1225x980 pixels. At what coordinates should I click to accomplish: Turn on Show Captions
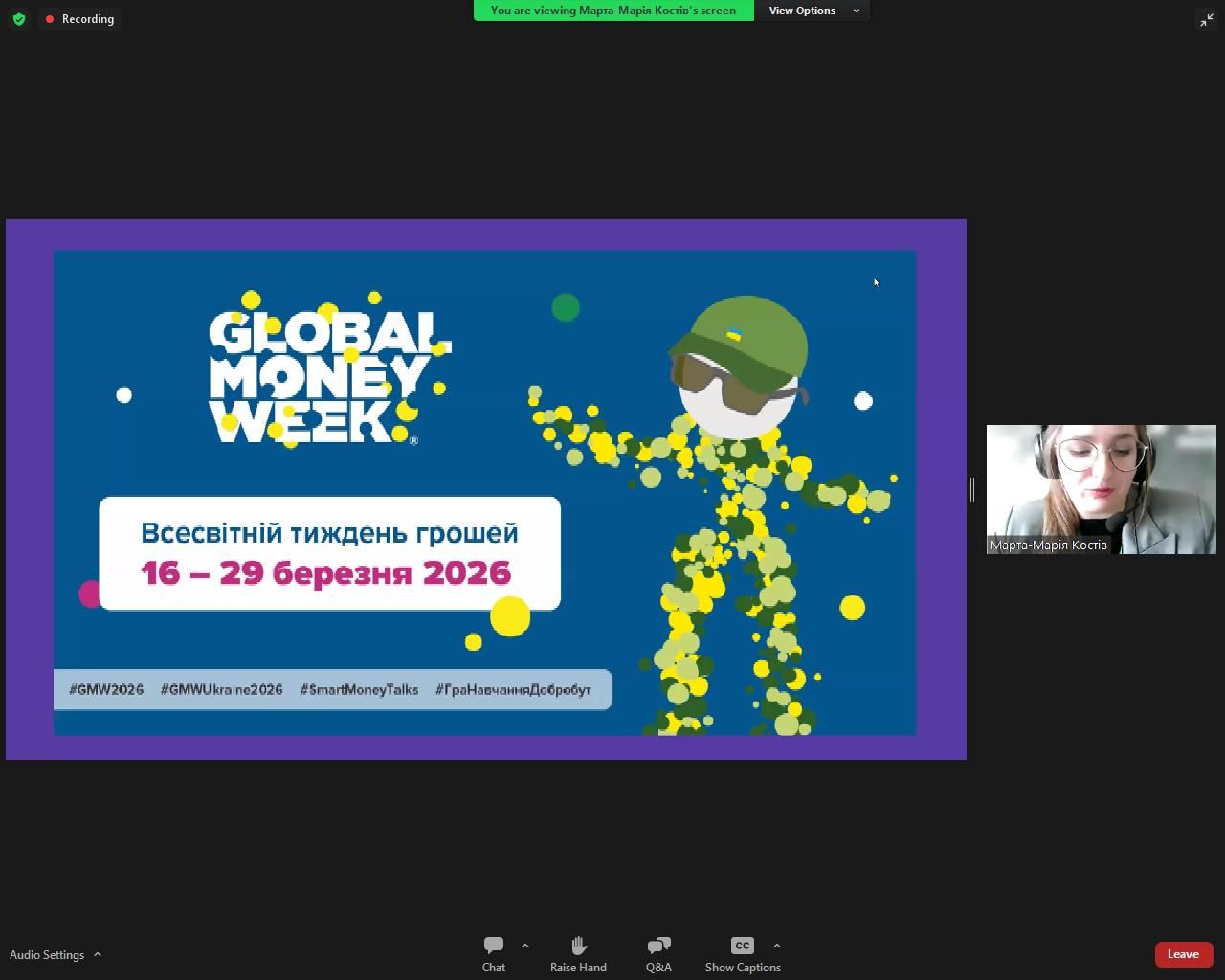(743, 954)
